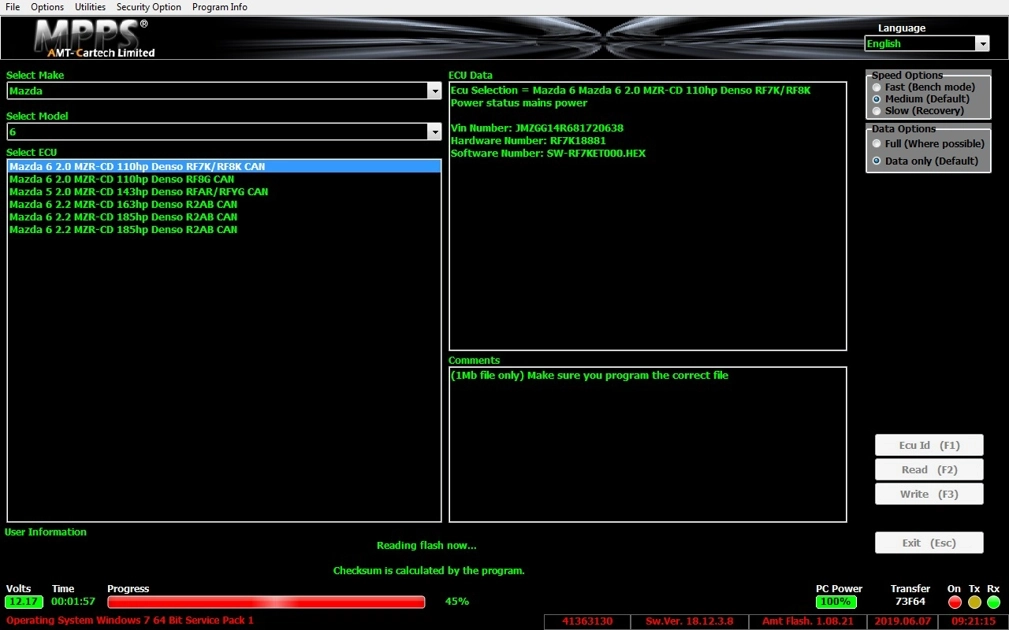Click the Software Number SW-RF7KET000.HEX line
This screenshot has width=1009, height=630.
(x=548, y=153)
